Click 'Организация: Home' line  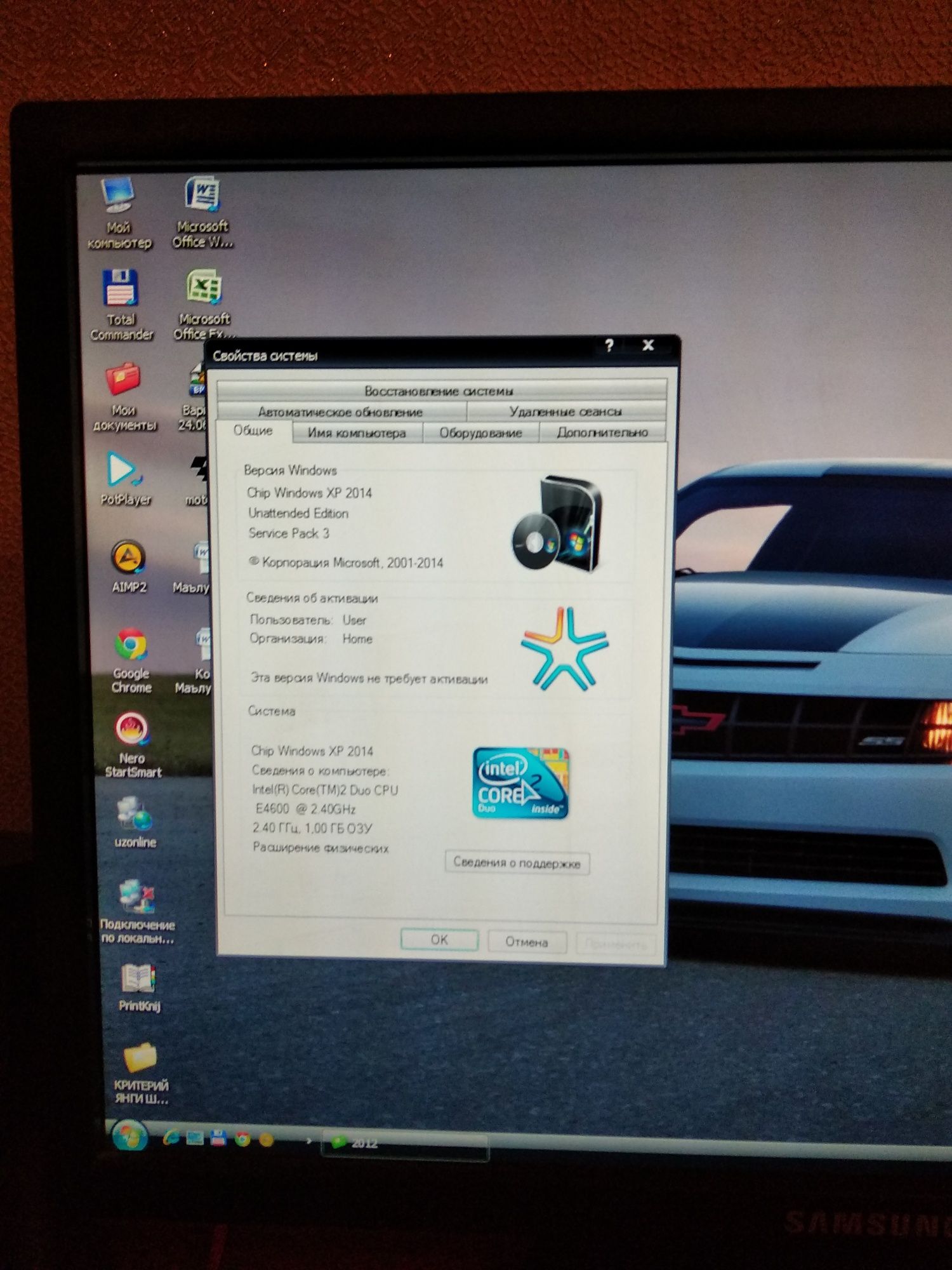[x=311, y=639]
